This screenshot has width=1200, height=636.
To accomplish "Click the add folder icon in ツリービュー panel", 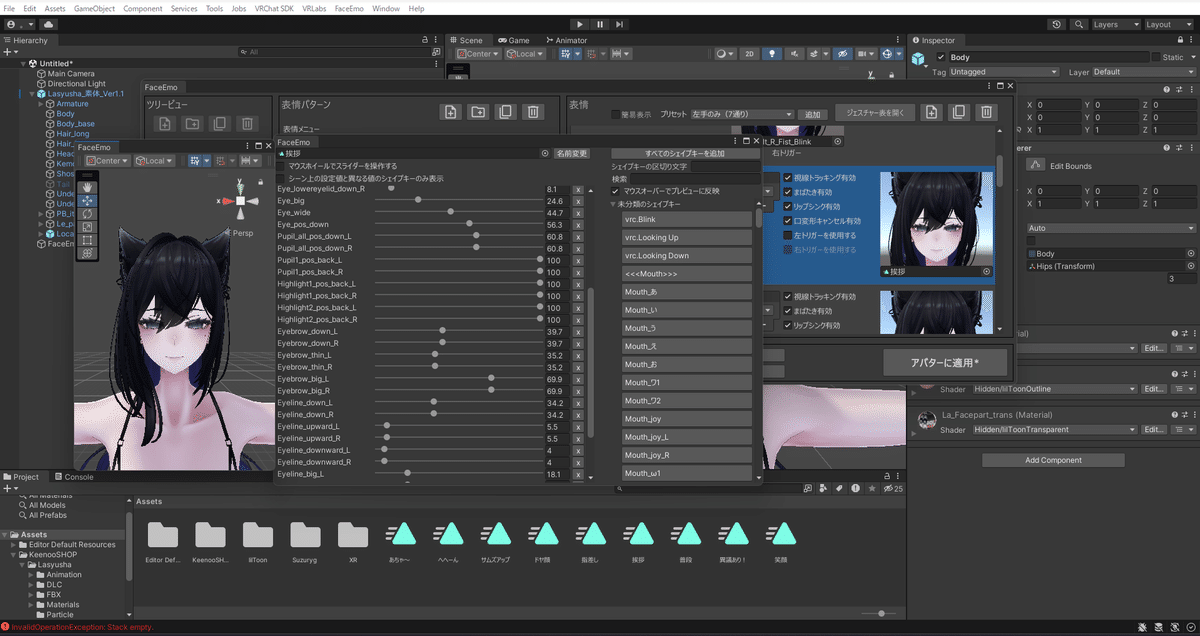I will [x=192, y=123].
